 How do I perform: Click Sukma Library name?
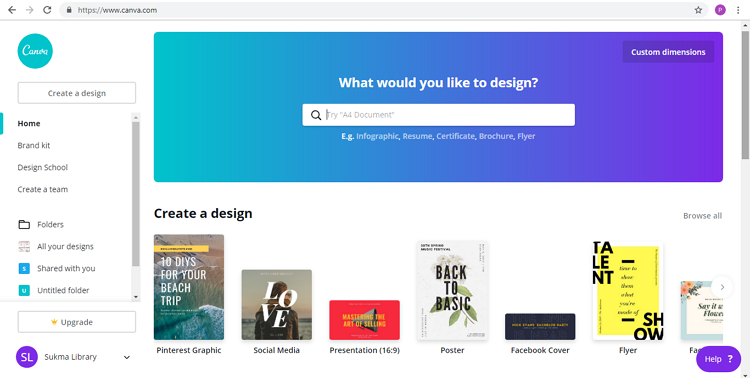[x=70, y=357]
